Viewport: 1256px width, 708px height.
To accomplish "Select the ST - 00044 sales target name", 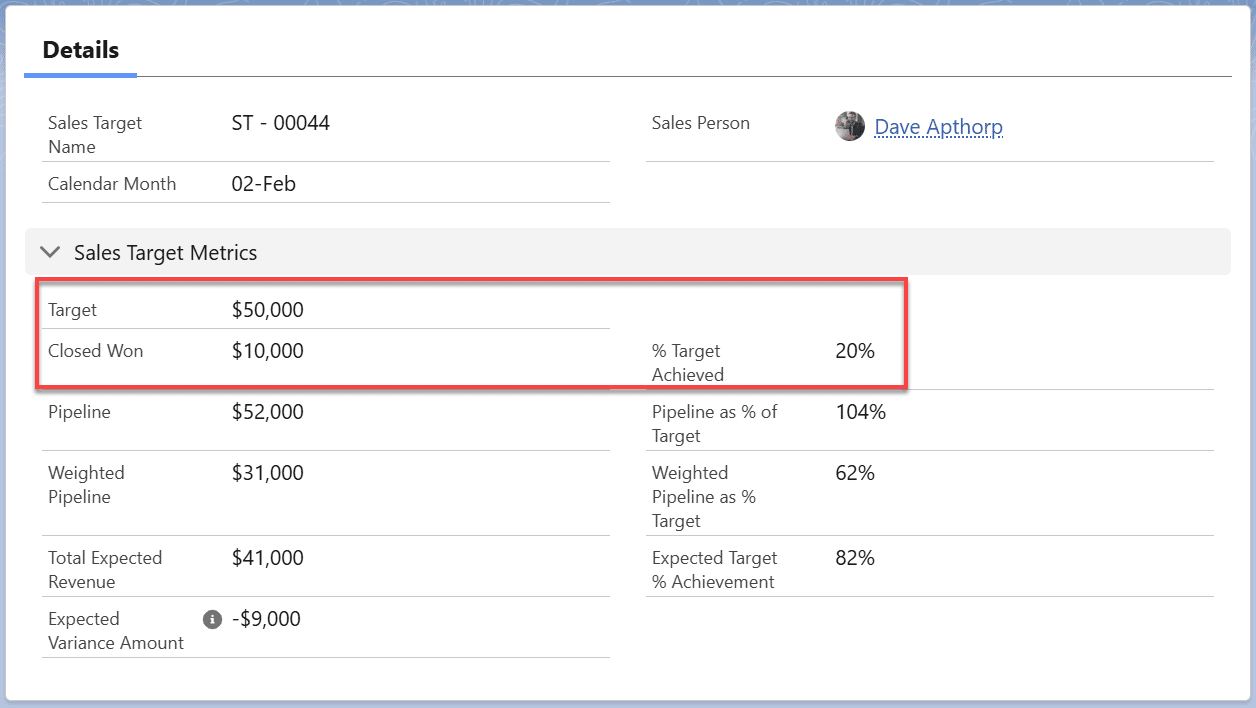I will tap(280, 123).
